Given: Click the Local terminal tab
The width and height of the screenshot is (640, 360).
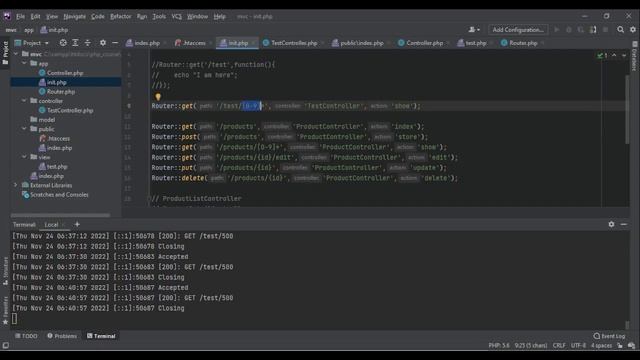Looking at the screenshot, I should click(x=51, y=224).
